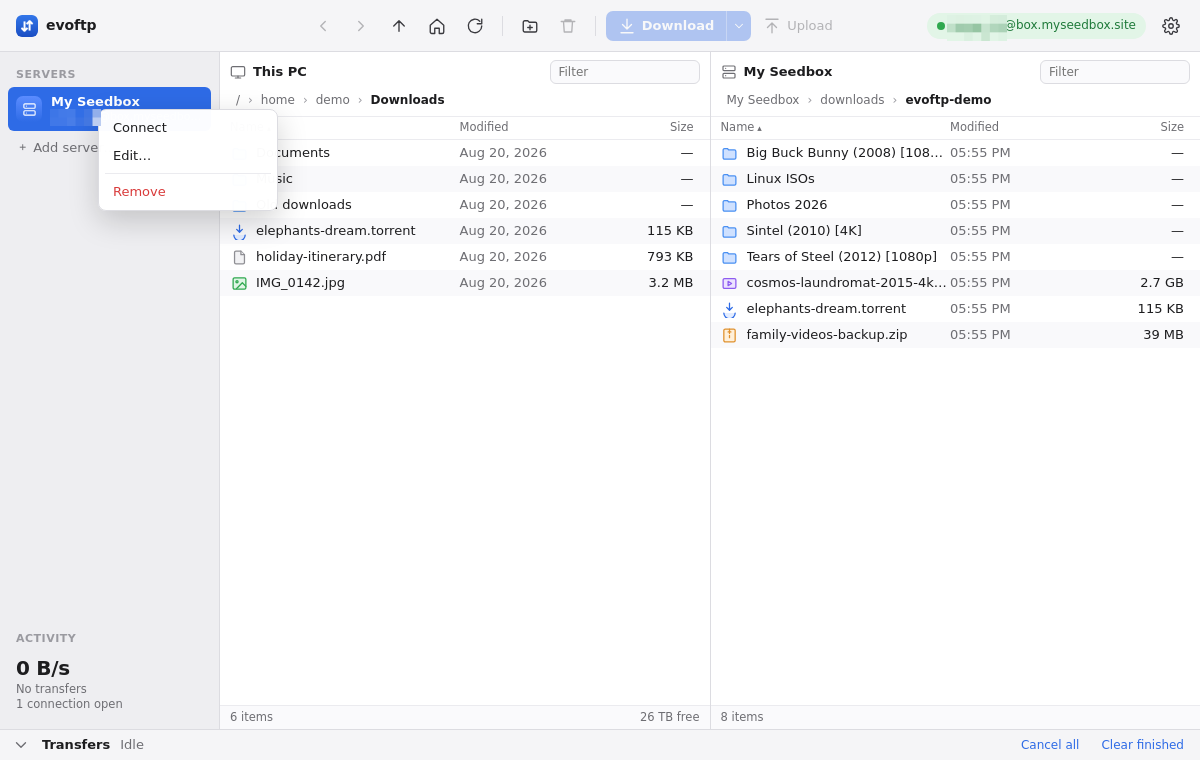Click the server icon beside the My Seedbox pane title
The image size is (1200, 760).
[729, 72]
